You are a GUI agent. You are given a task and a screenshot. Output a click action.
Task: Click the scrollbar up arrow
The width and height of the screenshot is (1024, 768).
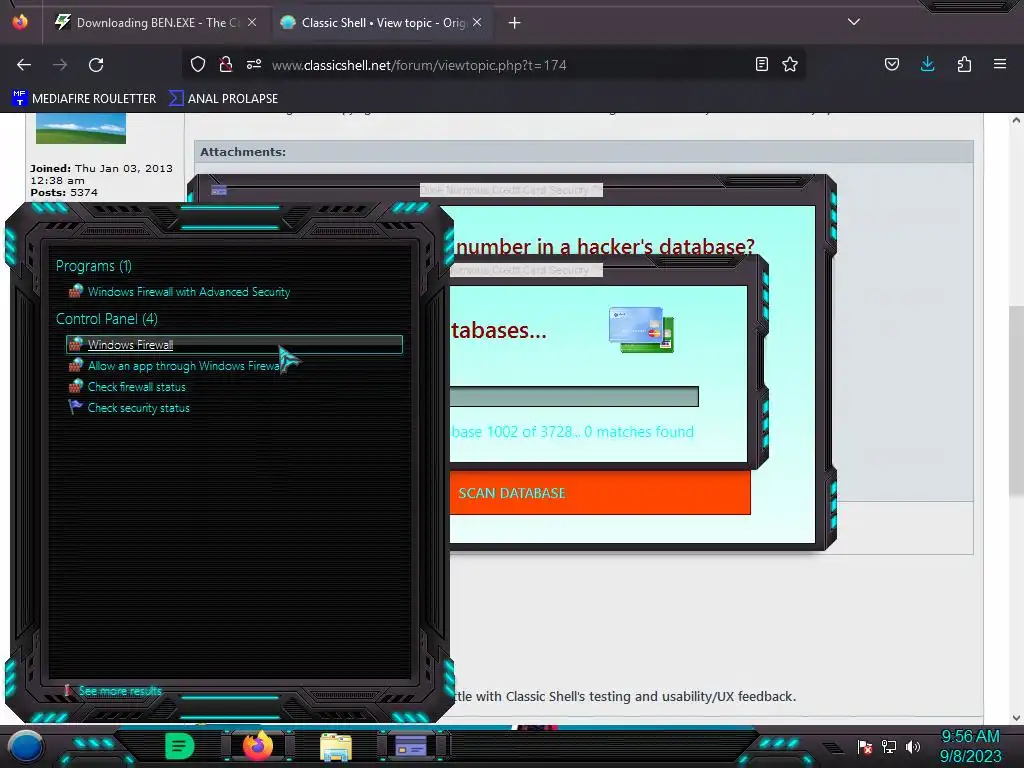[x=1016, y=120]
